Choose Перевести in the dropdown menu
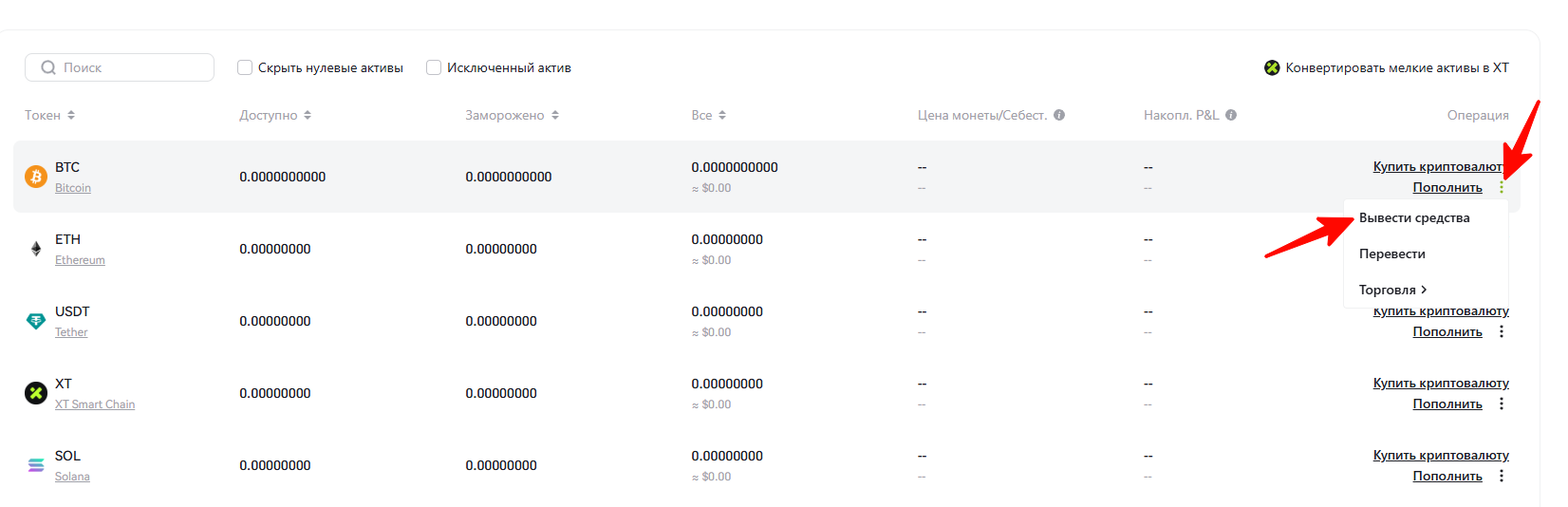Viewport: 1568px width, 507px height. 1391,253
